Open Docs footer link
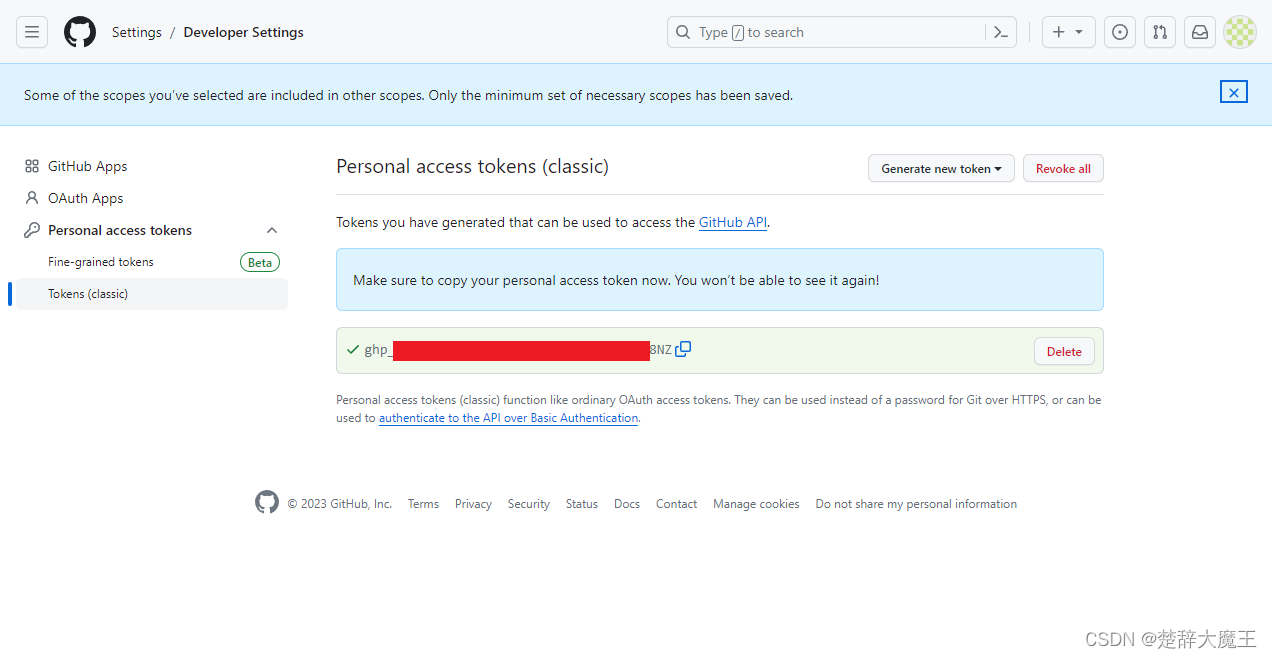 627,504
